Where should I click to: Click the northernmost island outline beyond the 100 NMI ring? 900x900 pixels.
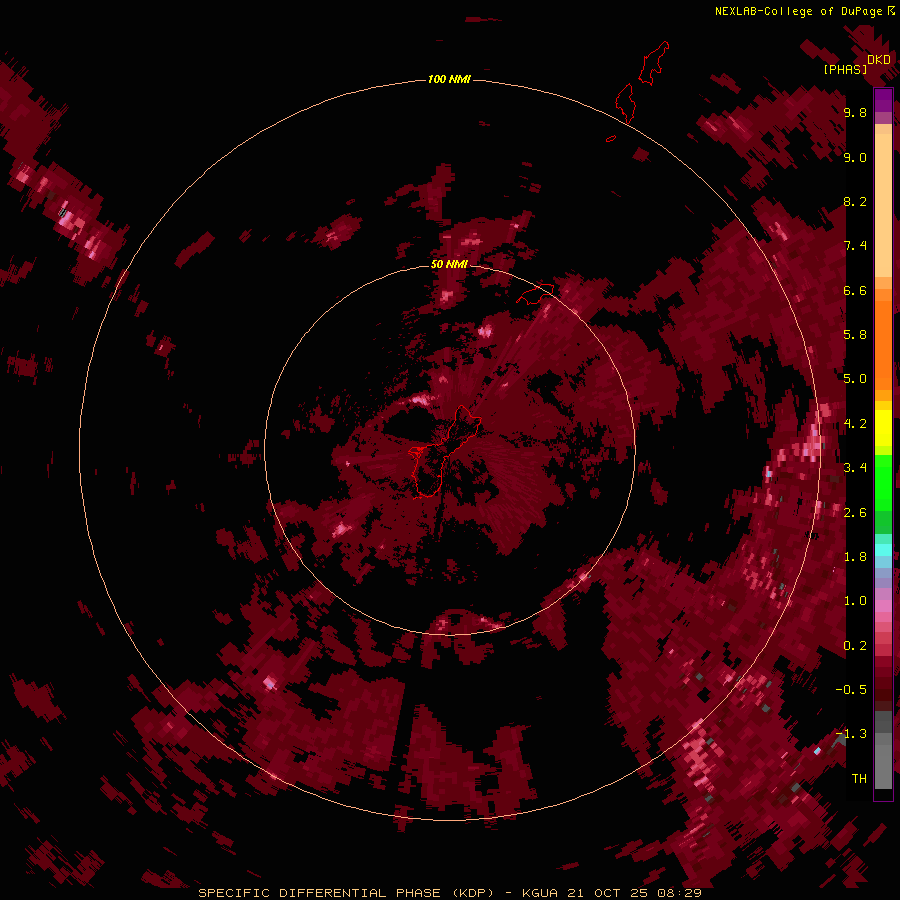(654, 63)
